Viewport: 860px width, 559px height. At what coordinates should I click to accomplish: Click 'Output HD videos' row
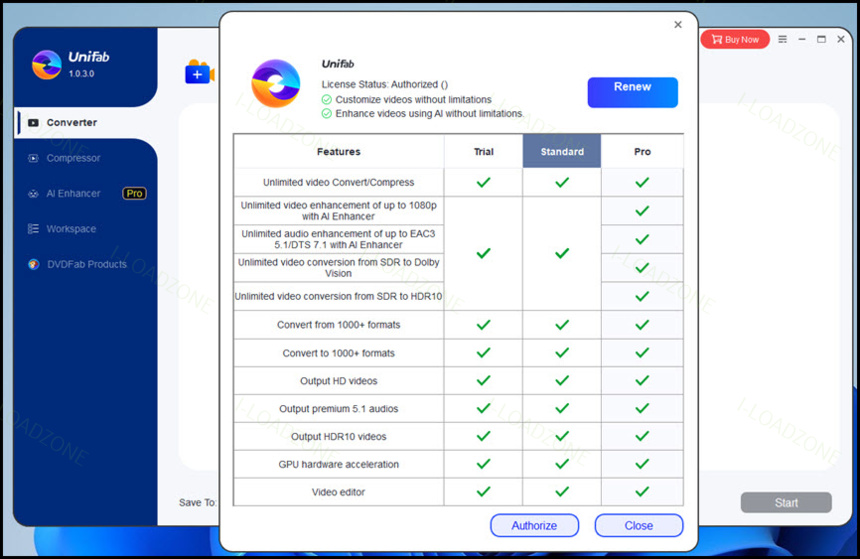point(338,381)
